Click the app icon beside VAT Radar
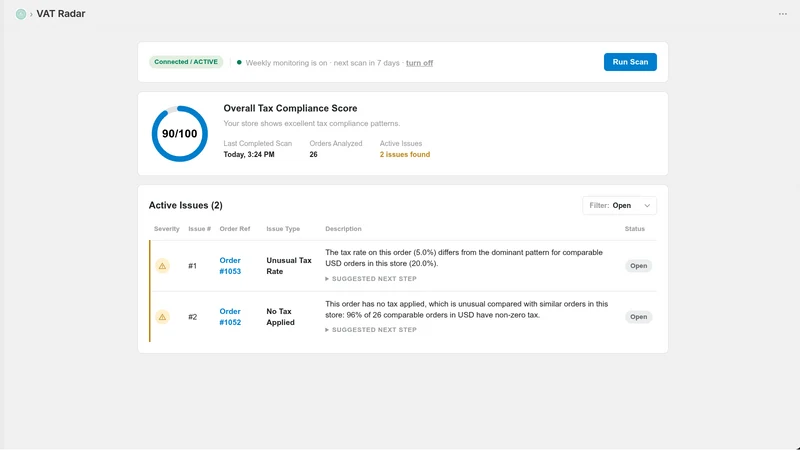The width and height of the screenshot is (800, 450). 21,14
